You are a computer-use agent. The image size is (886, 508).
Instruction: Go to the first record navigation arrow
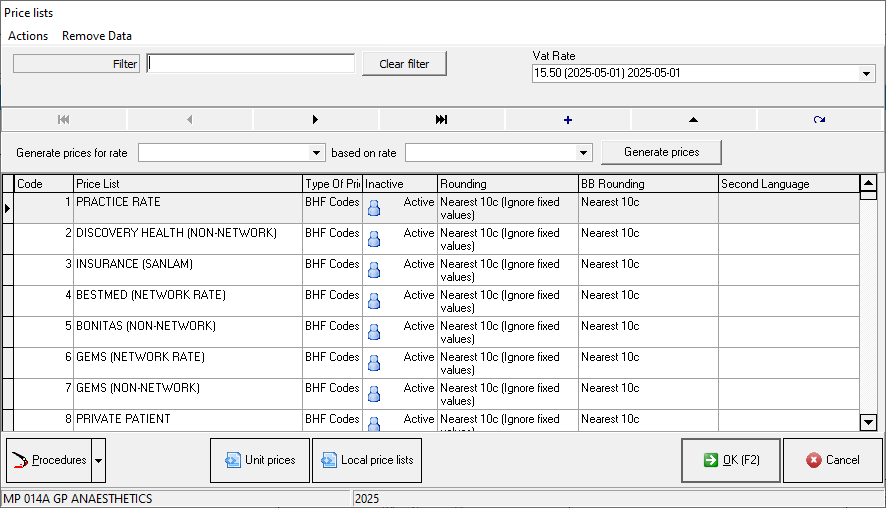point(64,119)
